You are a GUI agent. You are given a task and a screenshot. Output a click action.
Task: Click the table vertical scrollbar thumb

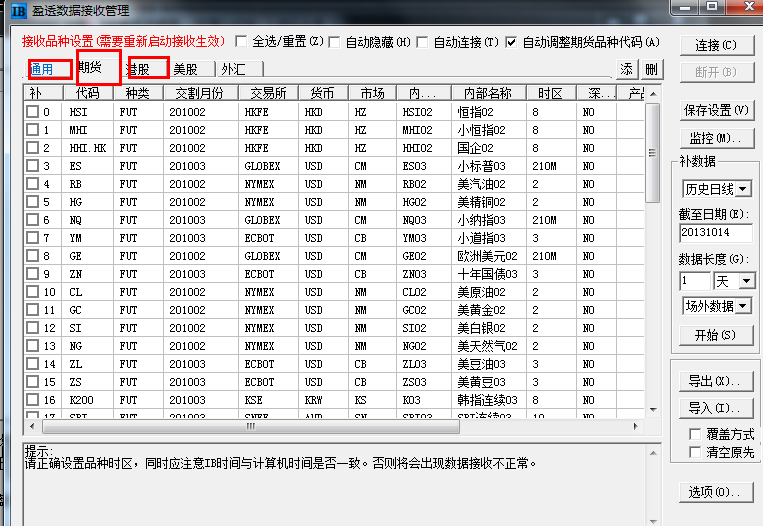[653, 153]
